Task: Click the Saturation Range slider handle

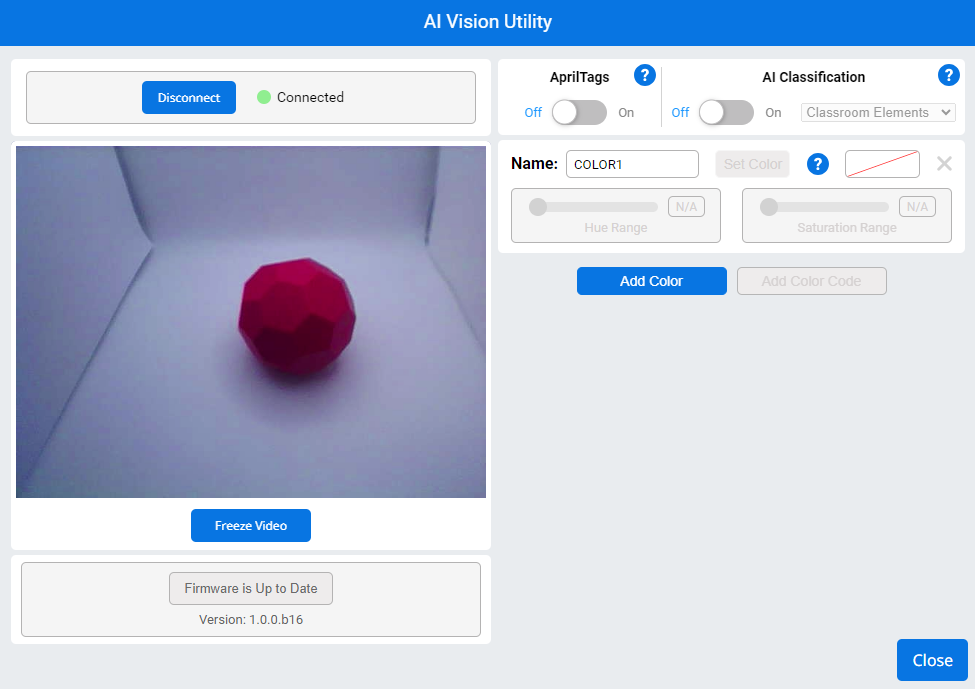Action: click(x=770, y=206)
